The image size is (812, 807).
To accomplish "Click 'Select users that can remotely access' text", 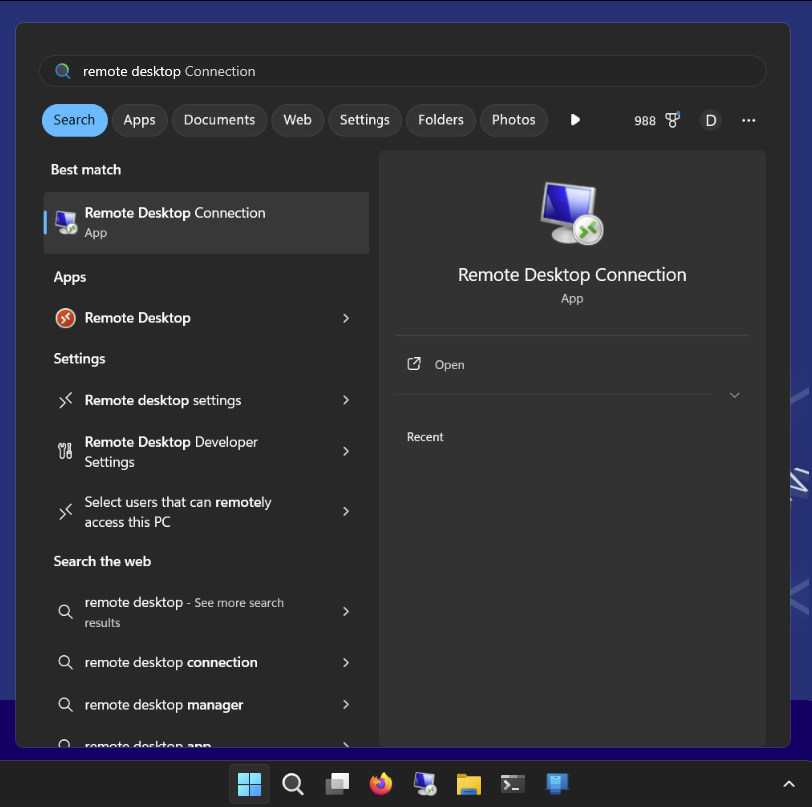I will pyautogui.click(x=178, y=512).
